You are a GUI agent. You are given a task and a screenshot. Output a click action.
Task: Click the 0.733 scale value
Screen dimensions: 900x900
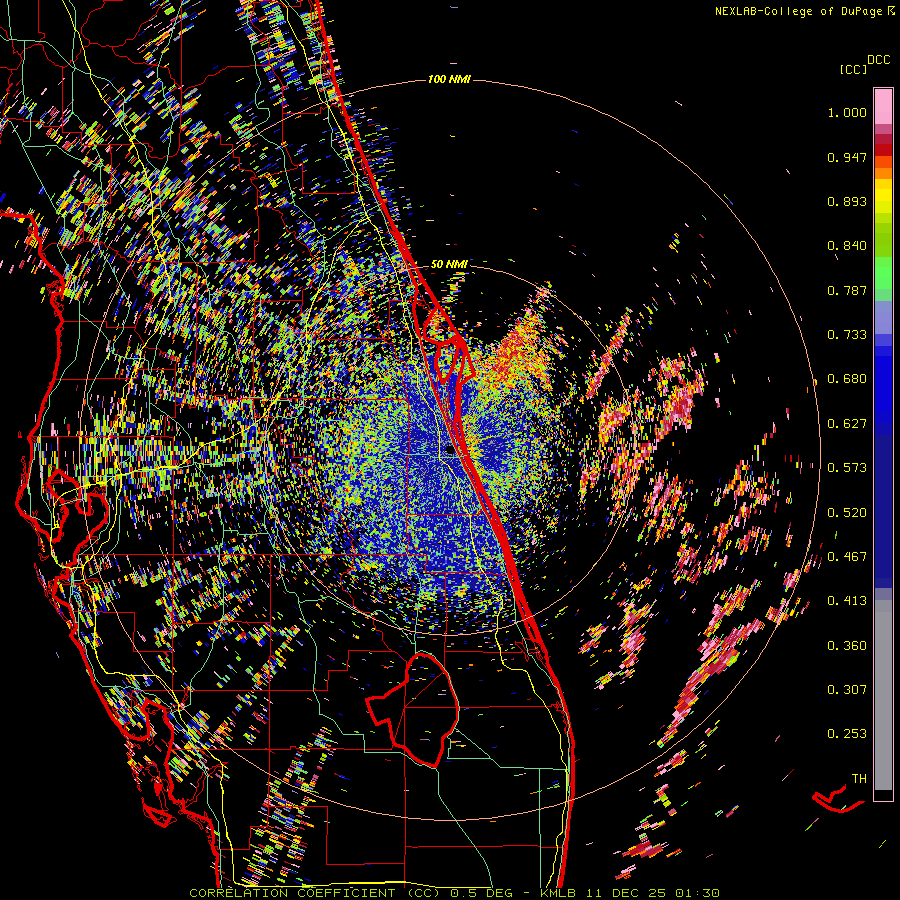pyautogui.click(x=847, y=335)
